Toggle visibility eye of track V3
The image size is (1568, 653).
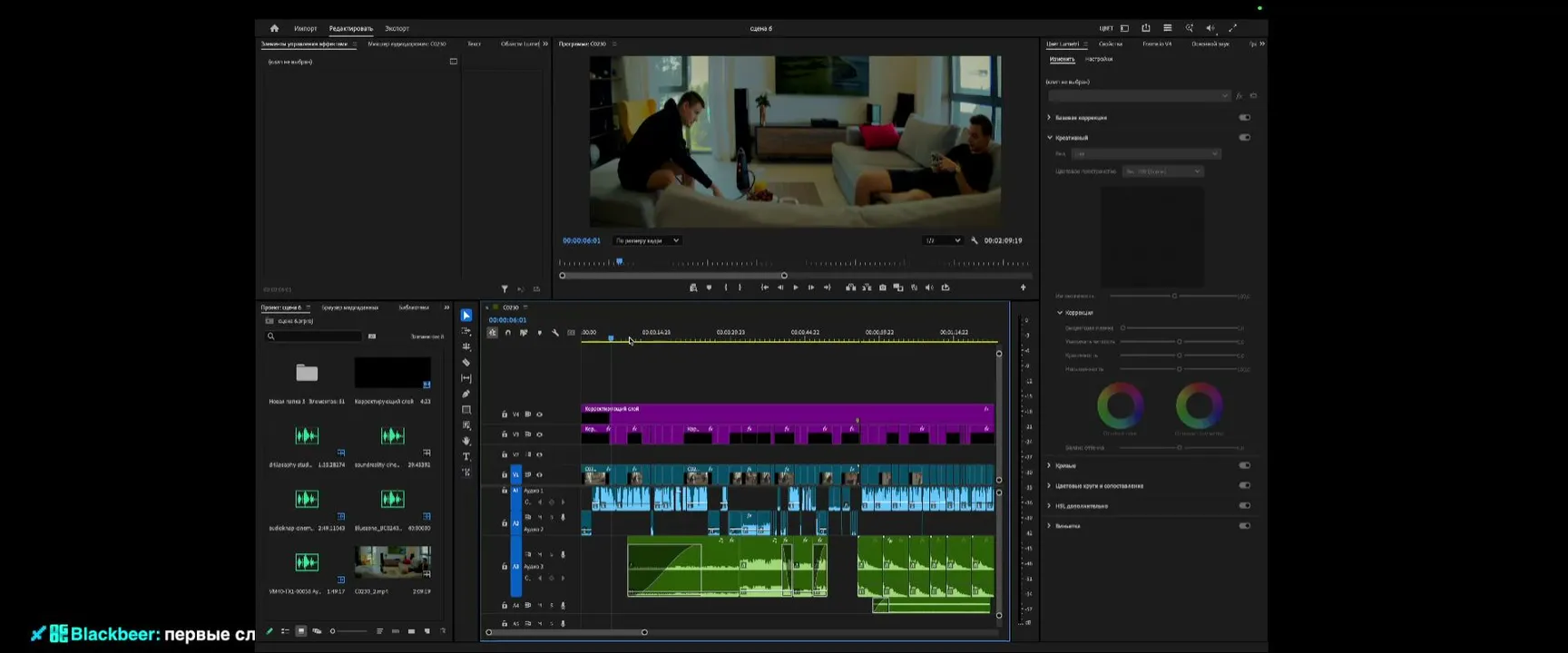click(x=539, y=434)
